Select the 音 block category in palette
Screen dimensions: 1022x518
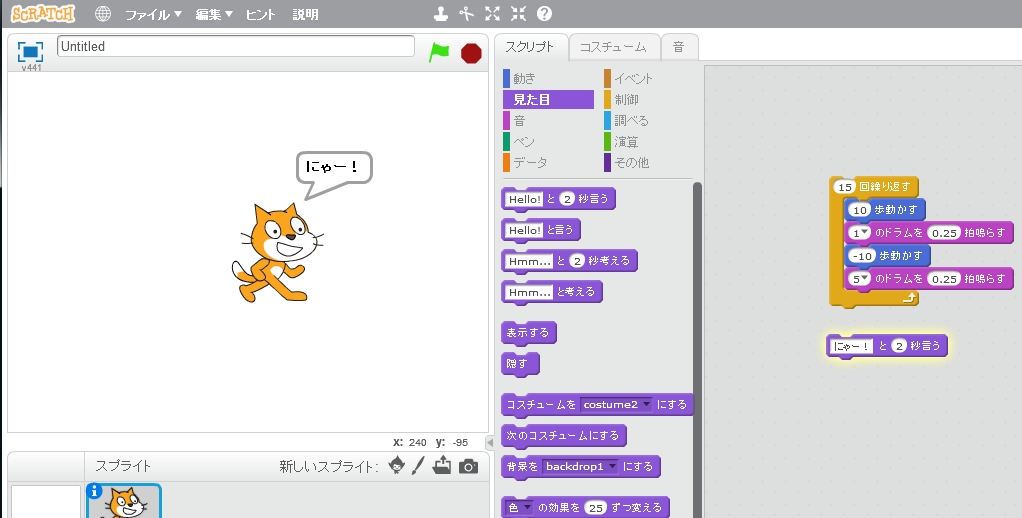[x=548, y=121]
